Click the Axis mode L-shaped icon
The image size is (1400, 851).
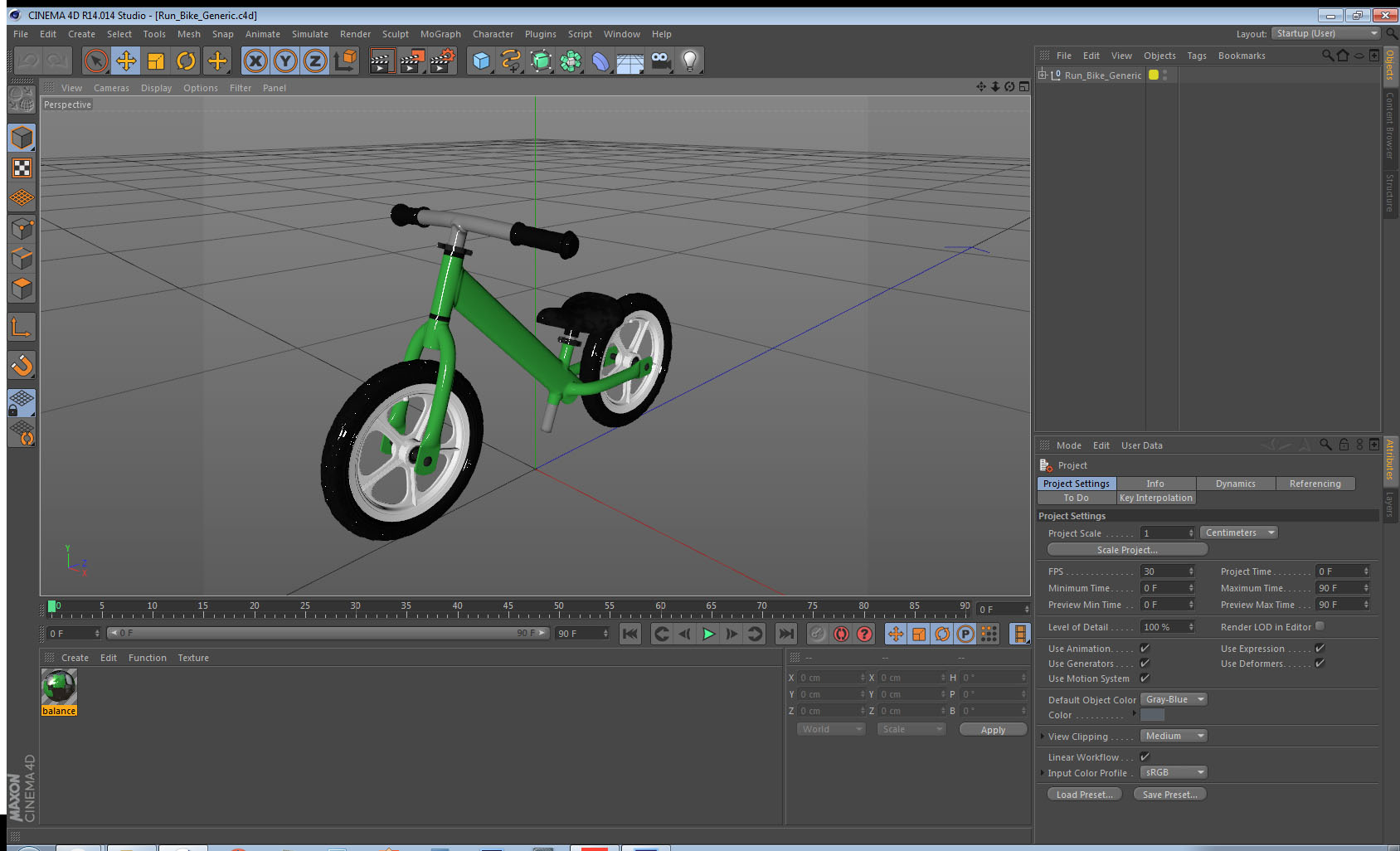[22, 328]
